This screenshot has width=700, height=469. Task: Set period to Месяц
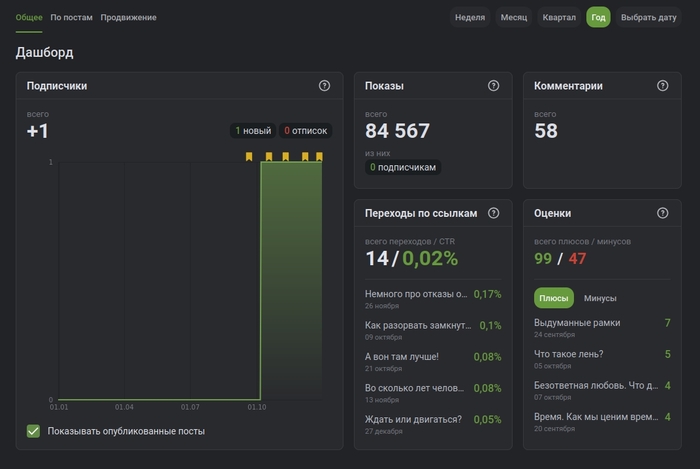point(513,17)
